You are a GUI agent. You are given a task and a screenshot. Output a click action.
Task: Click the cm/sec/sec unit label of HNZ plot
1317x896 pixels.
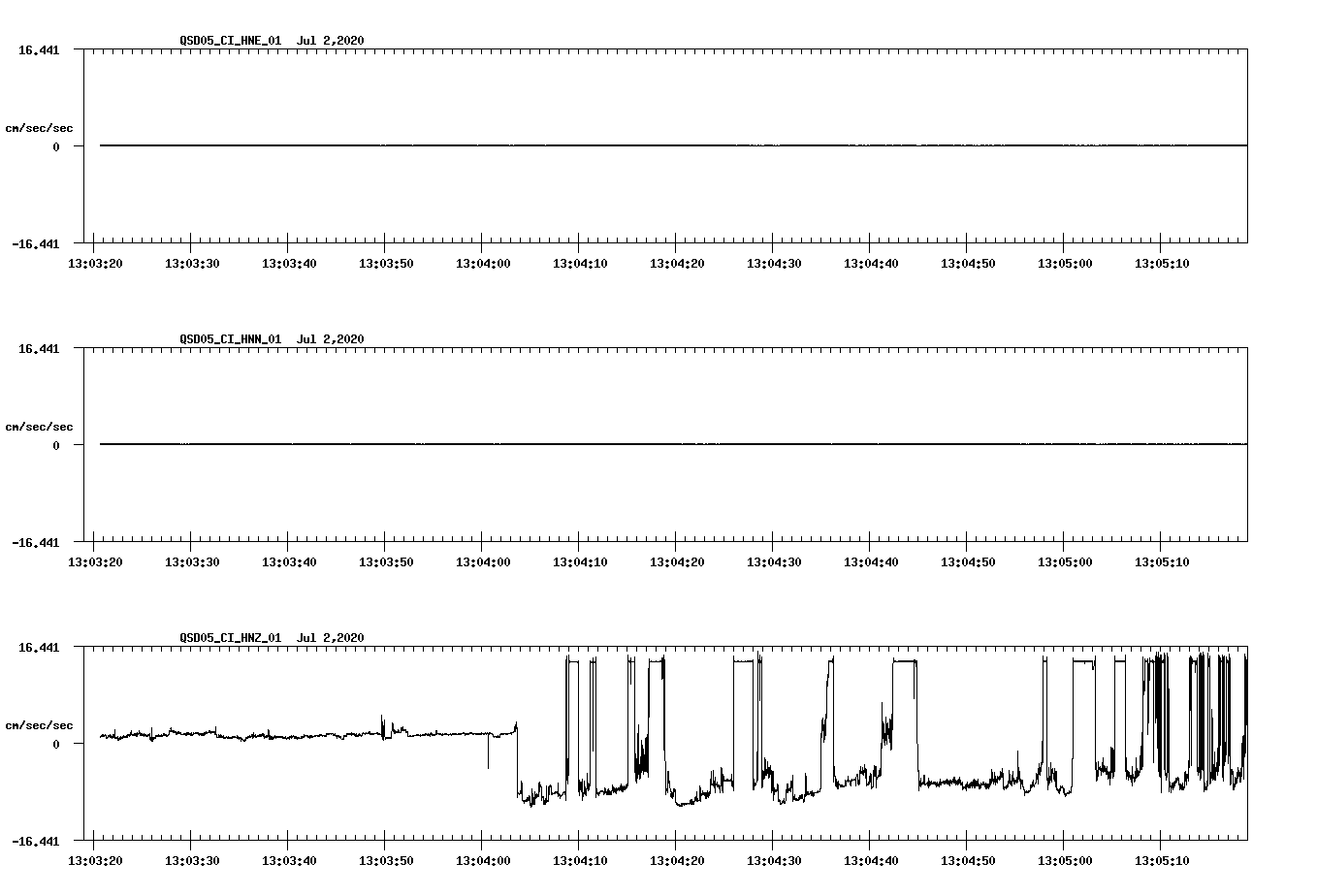39,725
